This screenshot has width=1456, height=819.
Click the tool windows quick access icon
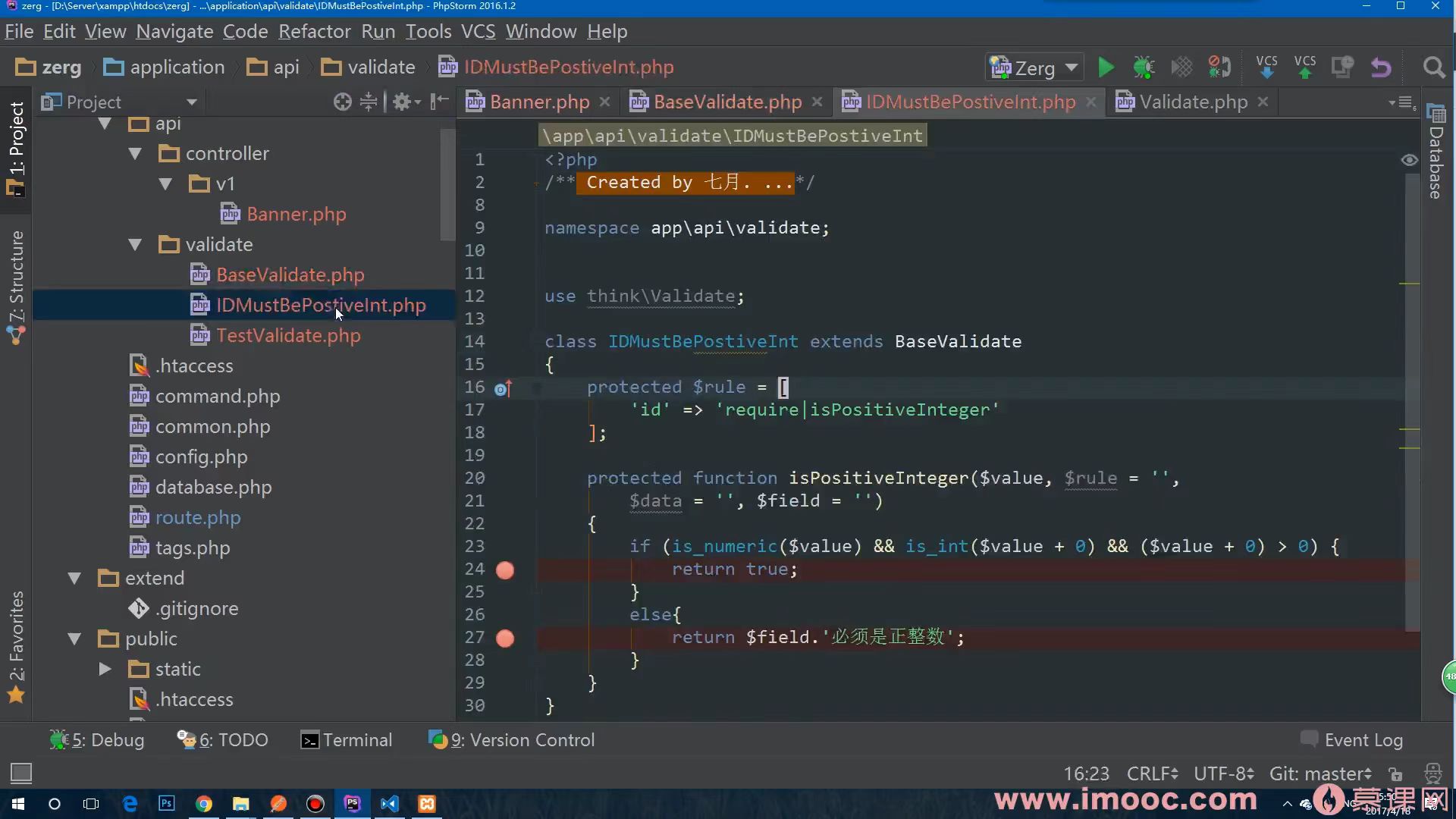(21, 773)
